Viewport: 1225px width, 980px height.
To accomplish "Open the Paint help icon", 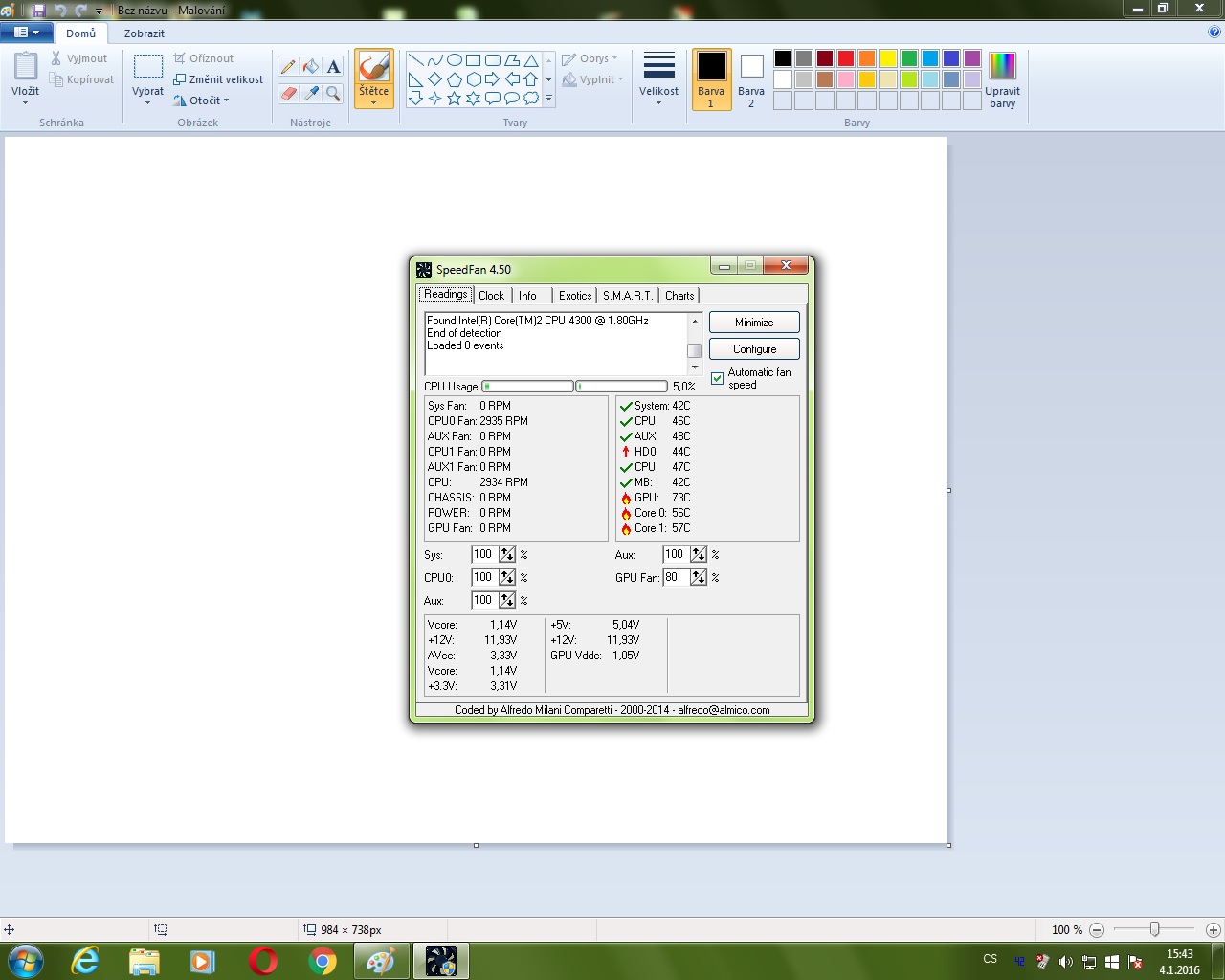I will tap(1214, 33).
